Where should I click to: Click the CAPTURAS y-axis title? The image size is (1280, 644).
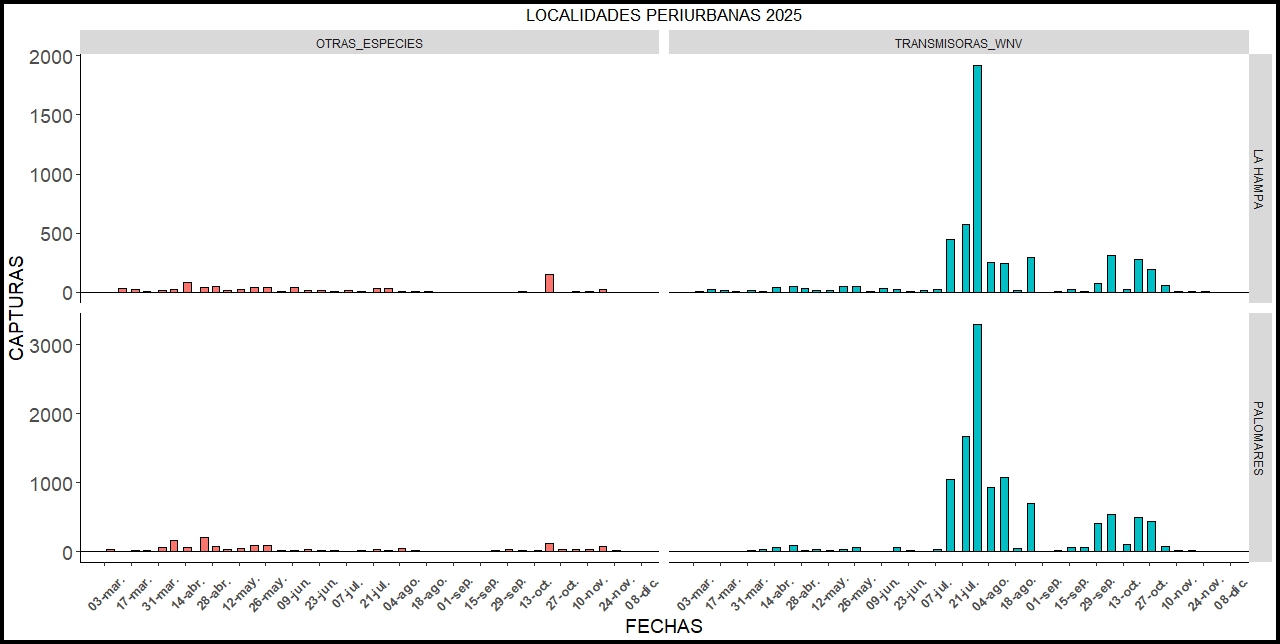click(x=17, y=308)
